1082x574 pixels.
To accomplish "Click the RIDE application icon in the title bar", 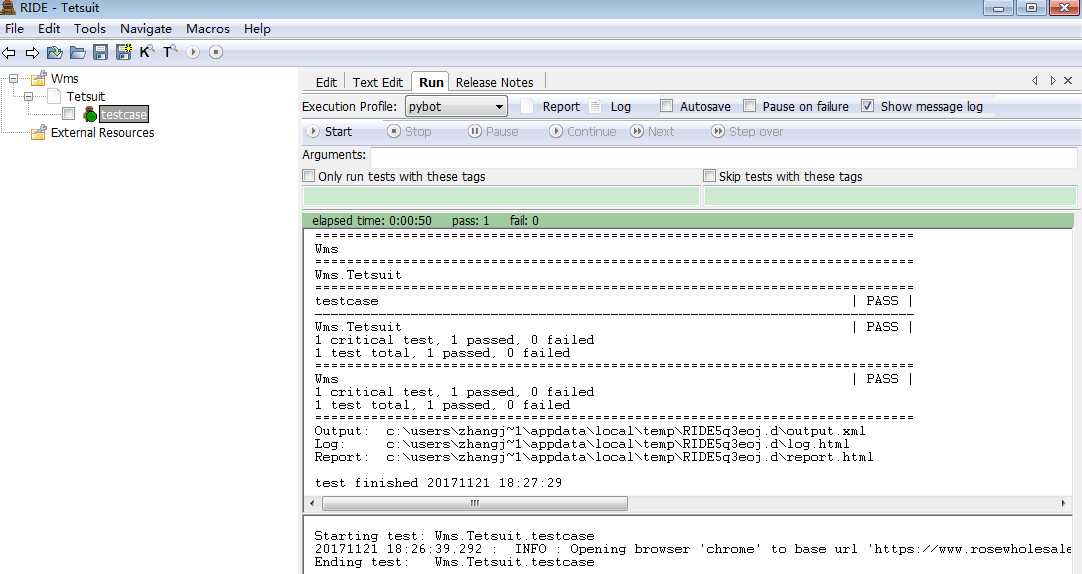I will click(x=8, y=8).
